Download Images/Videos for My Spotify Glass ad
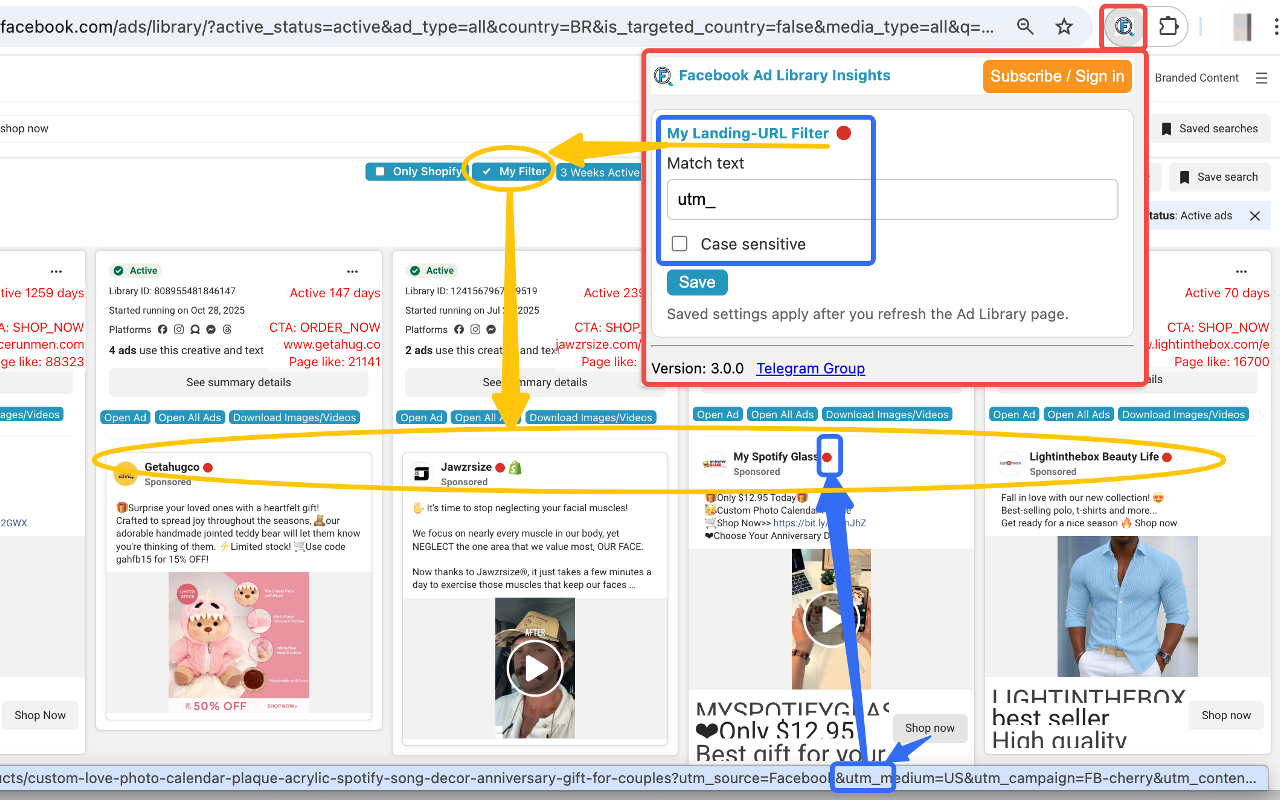Screen dimensions: 1280x800 point(887,414)
